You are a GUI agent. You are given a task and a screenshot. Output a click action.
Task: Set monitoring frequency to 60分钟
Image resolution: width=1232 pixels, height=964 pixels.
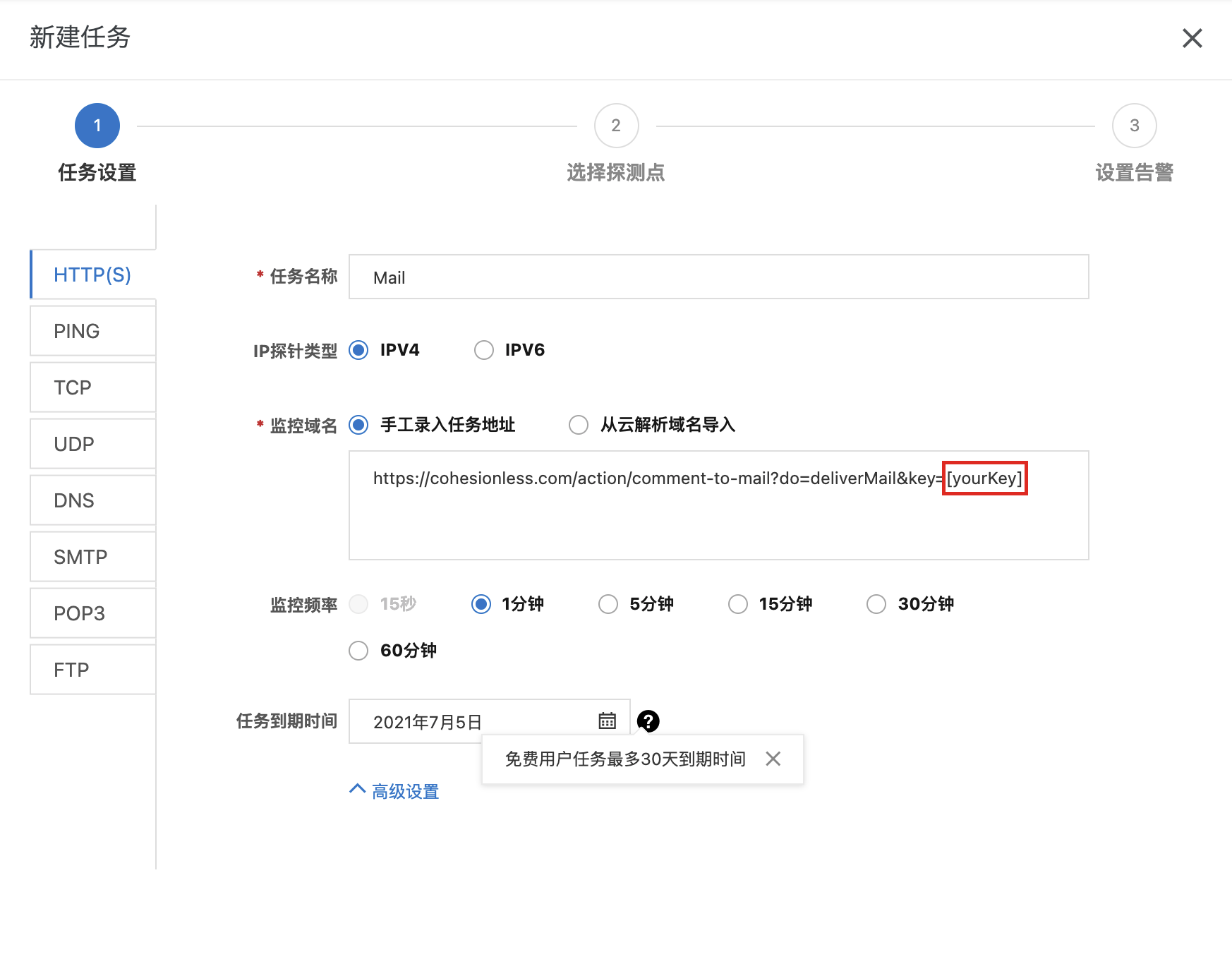(359, 650)
